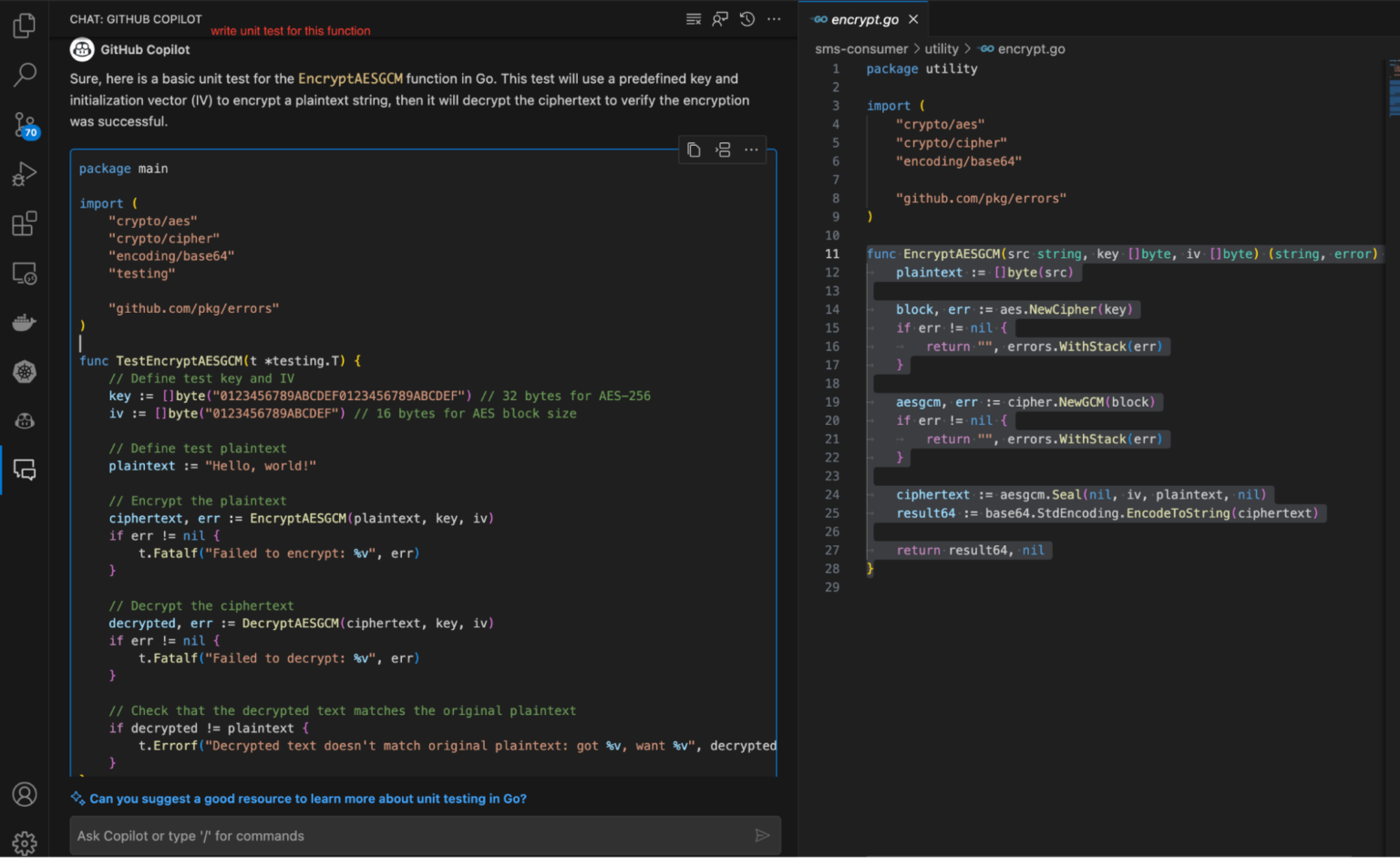Click sms-consumer breadcrumb
Image resolution: width=1400 pixels, height=858 pixels.
click(x=861, y=49)
